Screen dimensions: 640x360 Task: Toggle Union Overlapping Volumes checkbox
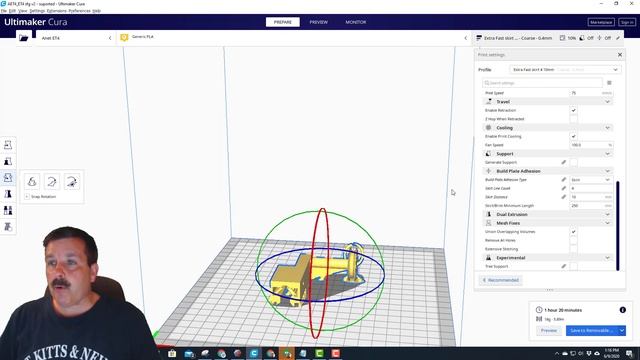pos(573,231)
